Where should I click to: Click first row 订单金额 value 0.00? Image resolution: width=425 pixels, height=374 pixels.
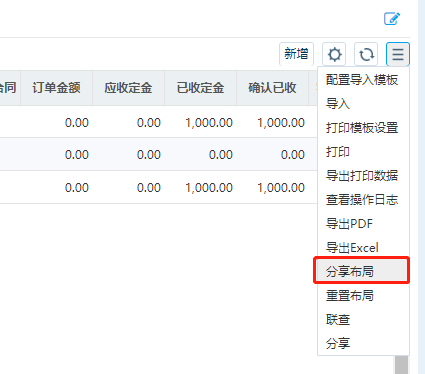coord(77,123)
